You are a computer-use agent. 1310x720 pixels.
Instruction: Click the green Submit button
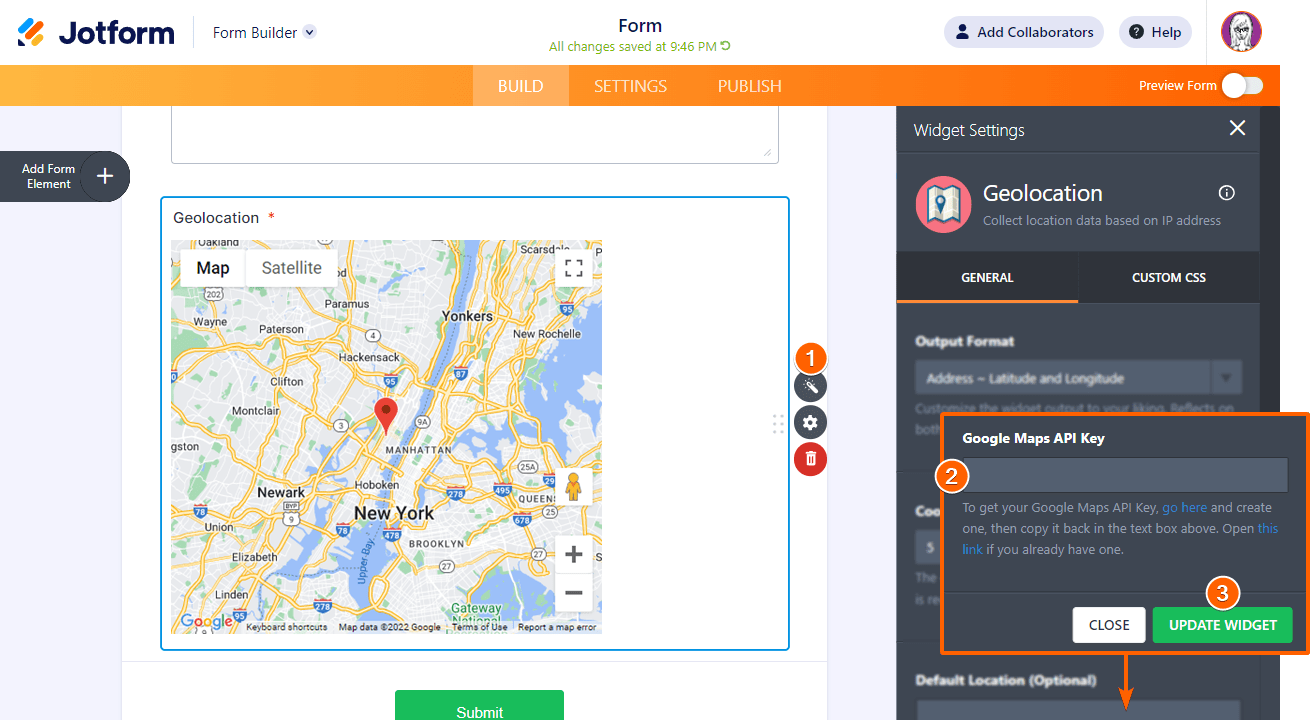point(479,705)
